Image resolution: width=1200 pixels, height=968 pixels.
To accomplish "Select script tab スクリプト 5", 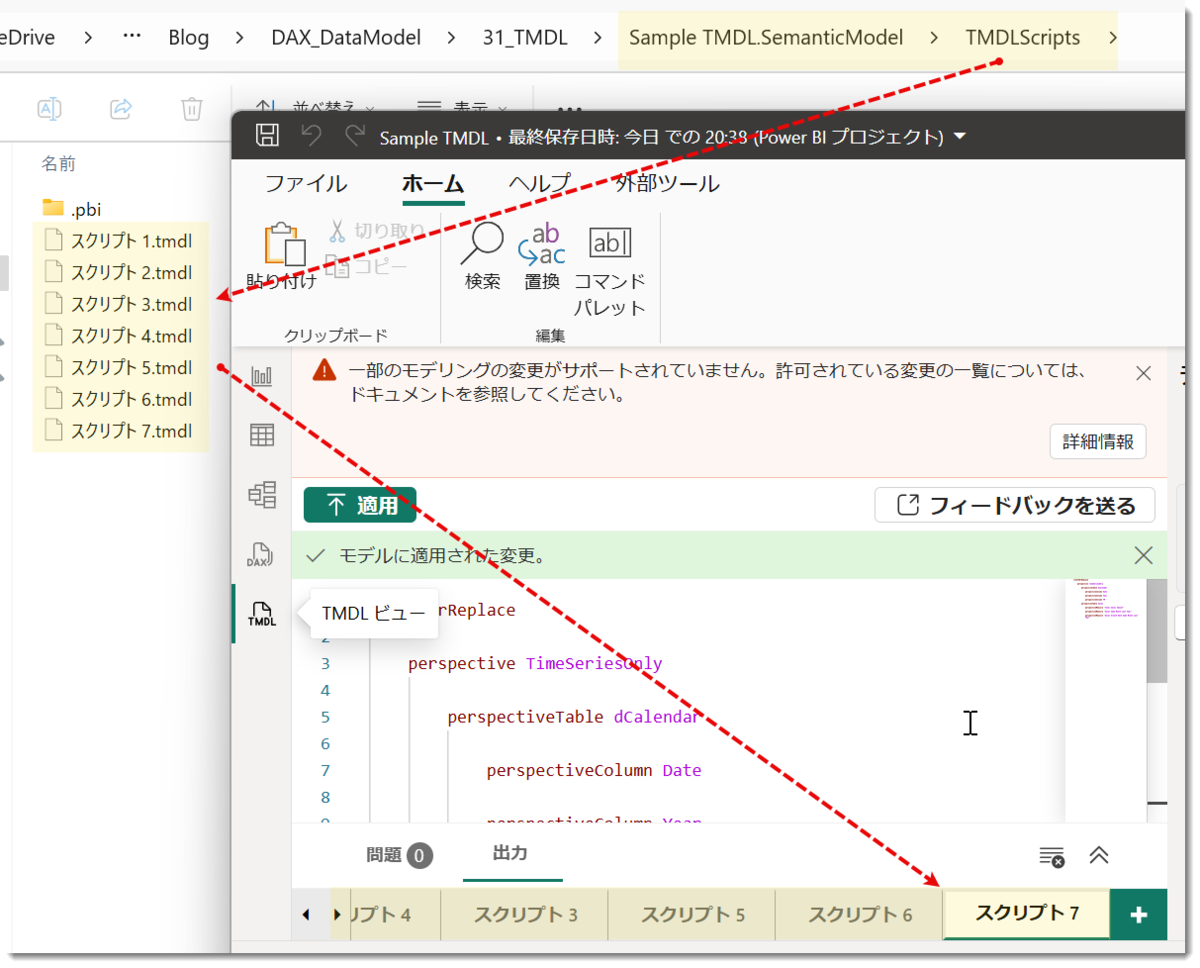I will click(692, 914).
